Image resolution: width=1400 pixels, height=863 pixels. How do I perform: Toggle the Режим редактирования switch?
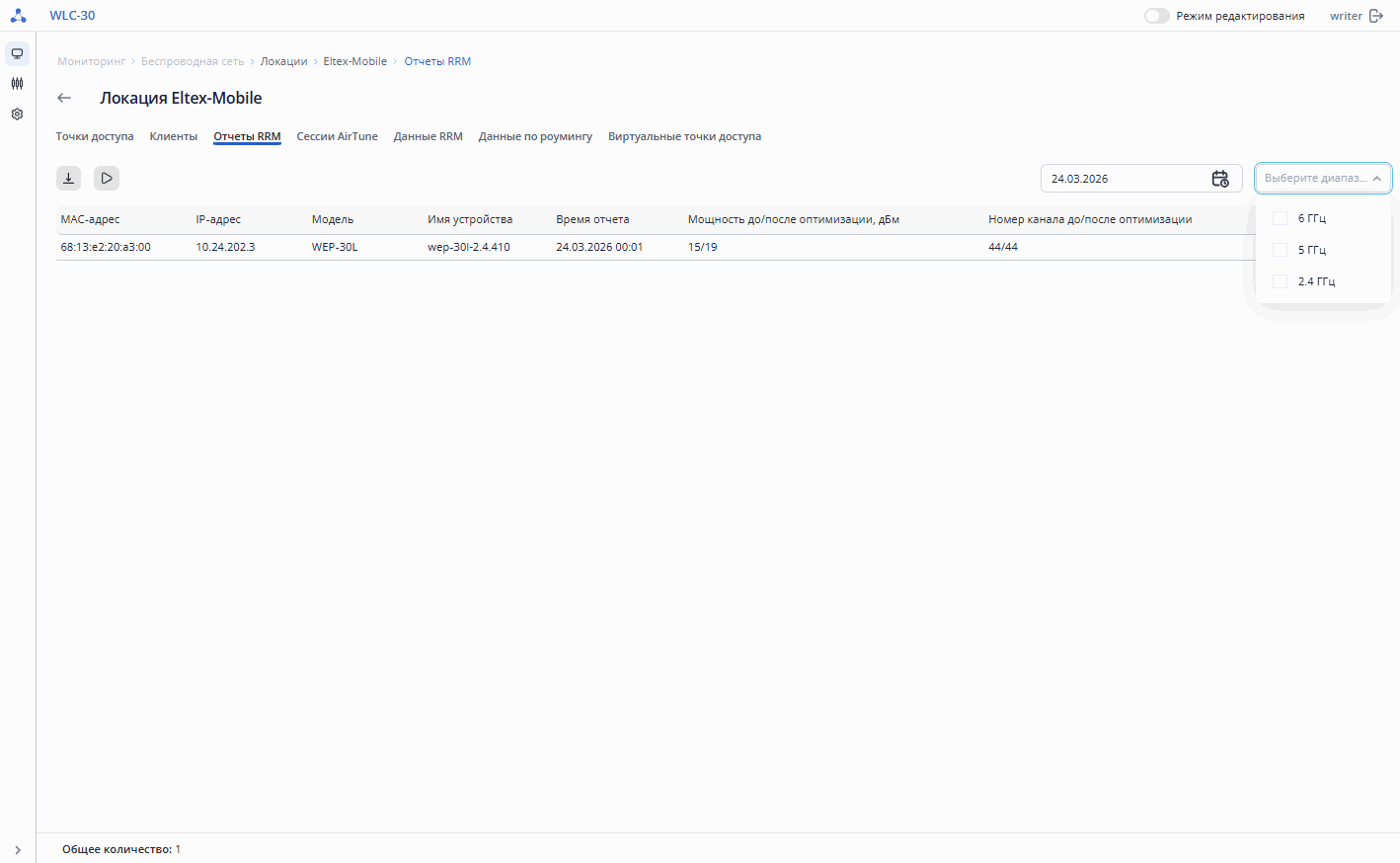(1157, 16)
